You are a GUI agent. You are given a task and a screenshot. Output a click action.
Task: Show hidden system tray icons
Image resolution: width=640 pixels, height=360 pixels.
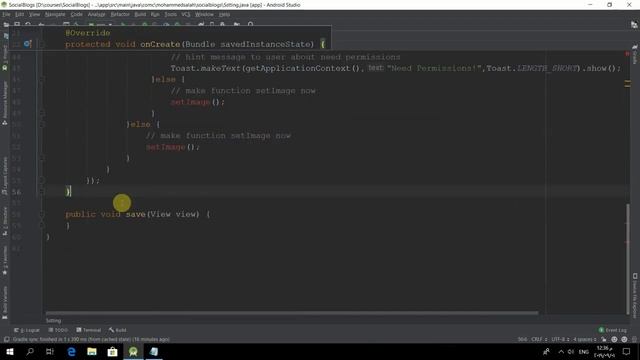click(561, 351)
